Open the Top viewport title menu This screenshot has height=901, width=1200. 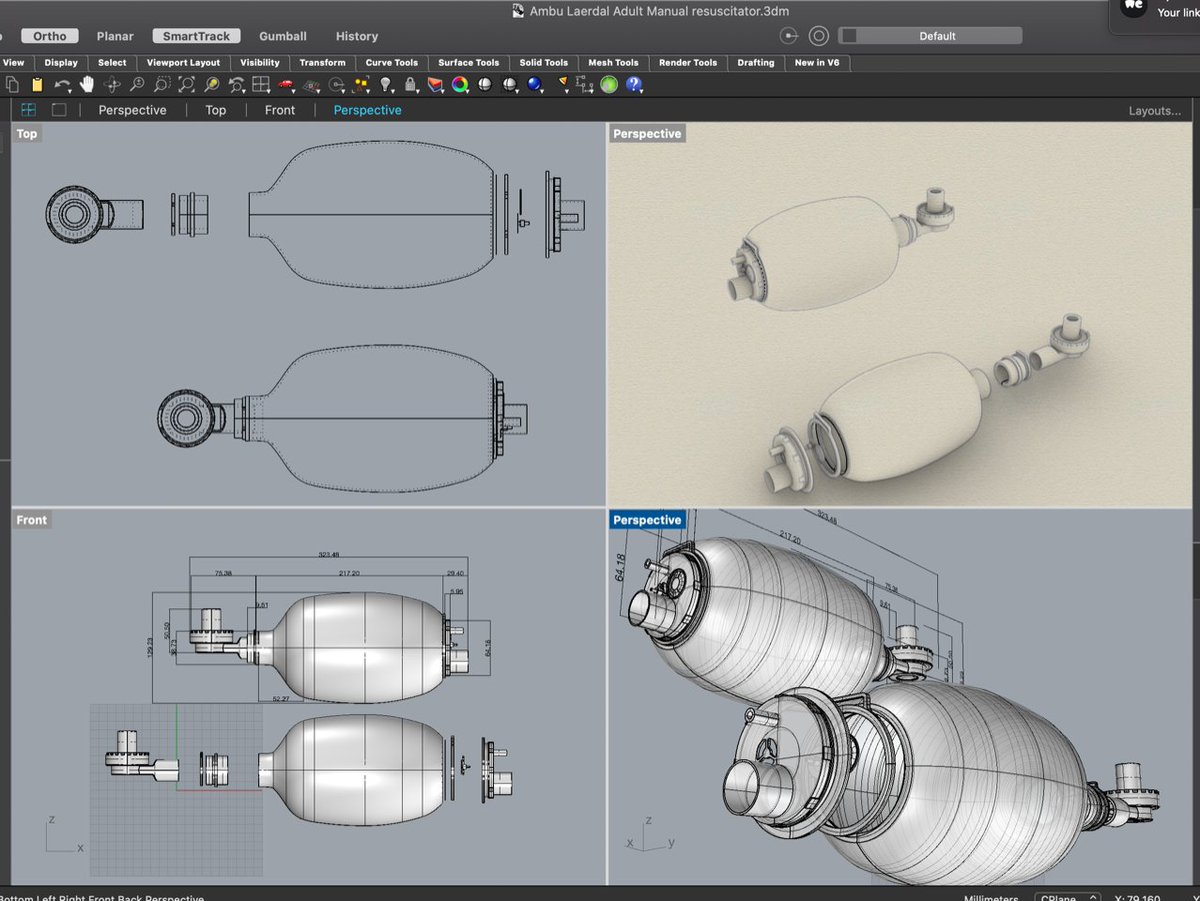click(27, 134)
